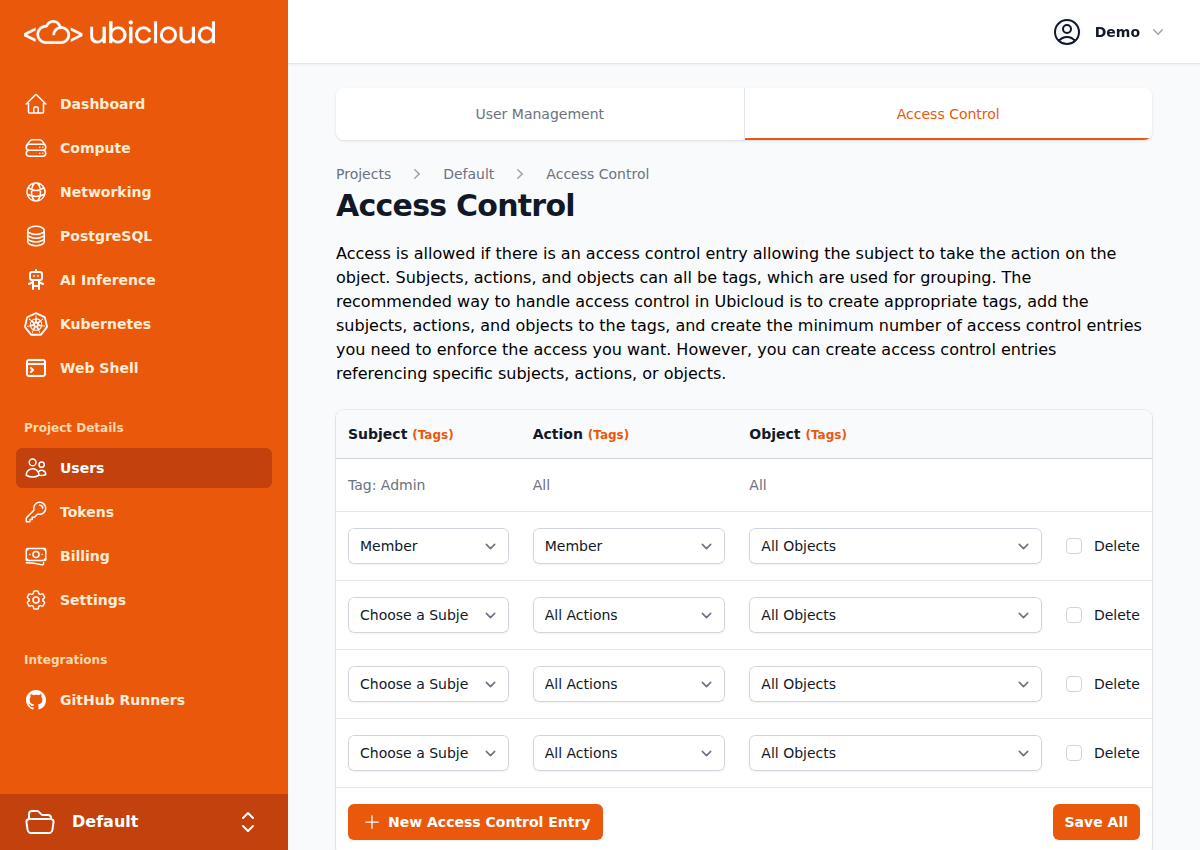Open GitHub Runners in the sidebar

[x=144, y=700]
